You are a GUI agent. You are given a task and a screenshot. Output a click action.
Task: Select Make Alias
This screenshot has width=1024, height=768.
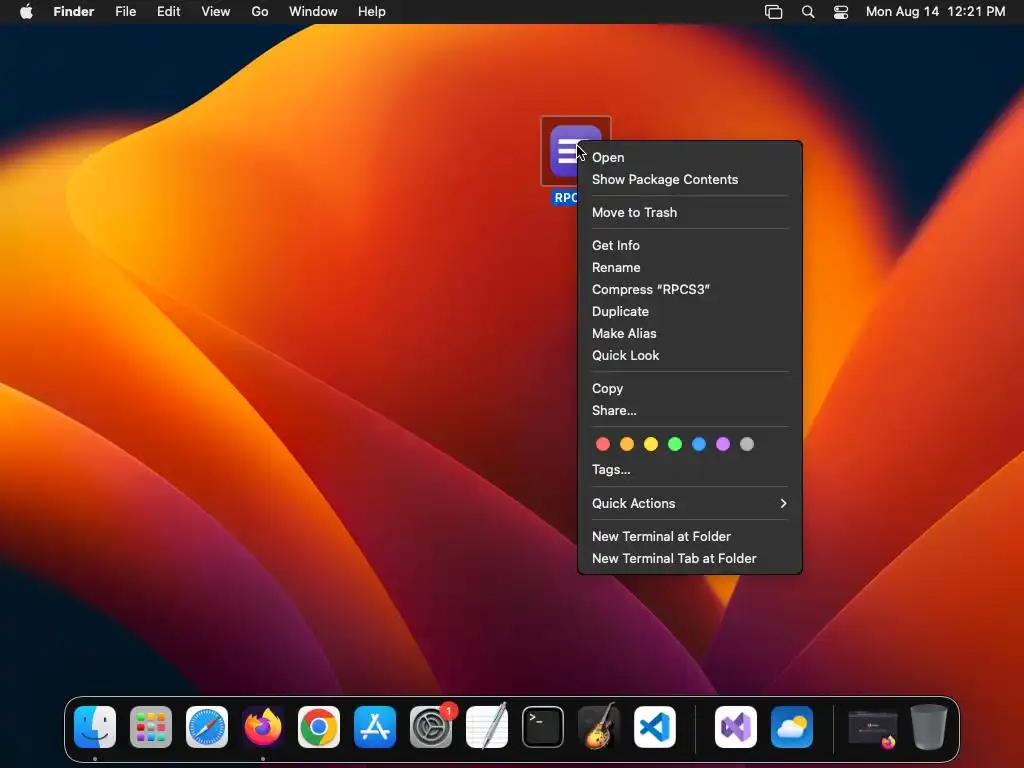(690, 334)
